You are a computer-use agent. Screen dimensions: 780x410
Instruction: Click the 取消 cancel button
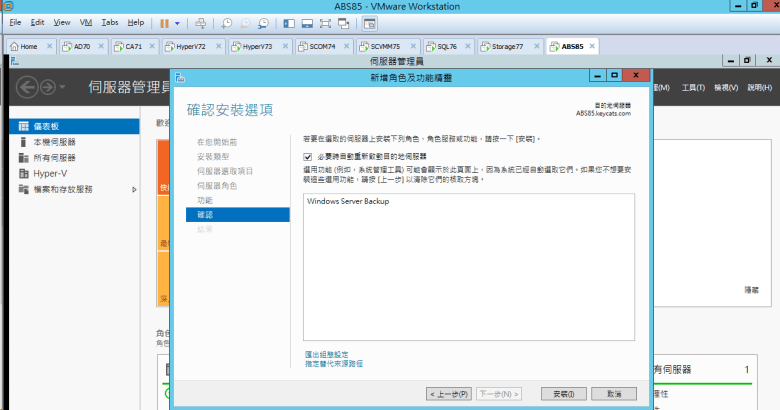pyautogui.click(x=613, y=394)
